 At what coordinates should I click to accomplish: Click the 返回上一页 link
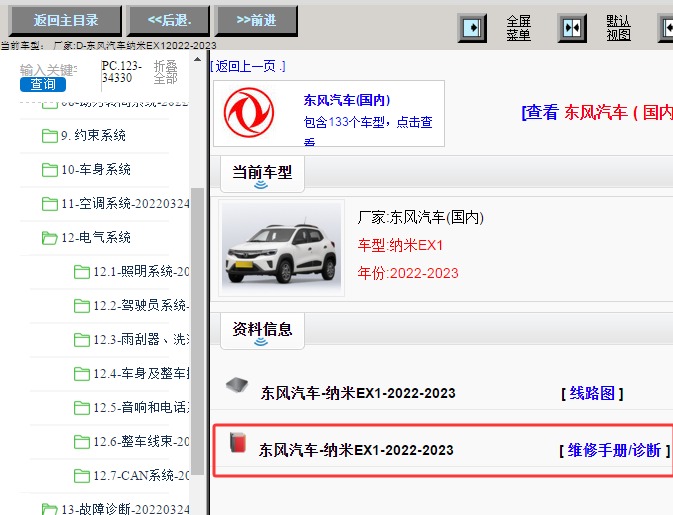coord(248,66)
